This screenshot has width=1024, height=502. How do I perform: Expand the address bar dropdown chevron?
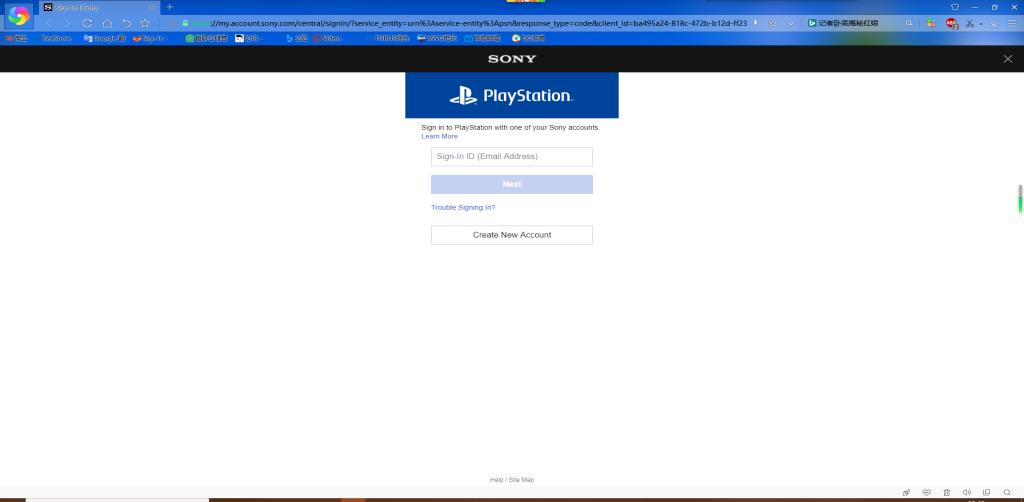click(x=792, y=23)
